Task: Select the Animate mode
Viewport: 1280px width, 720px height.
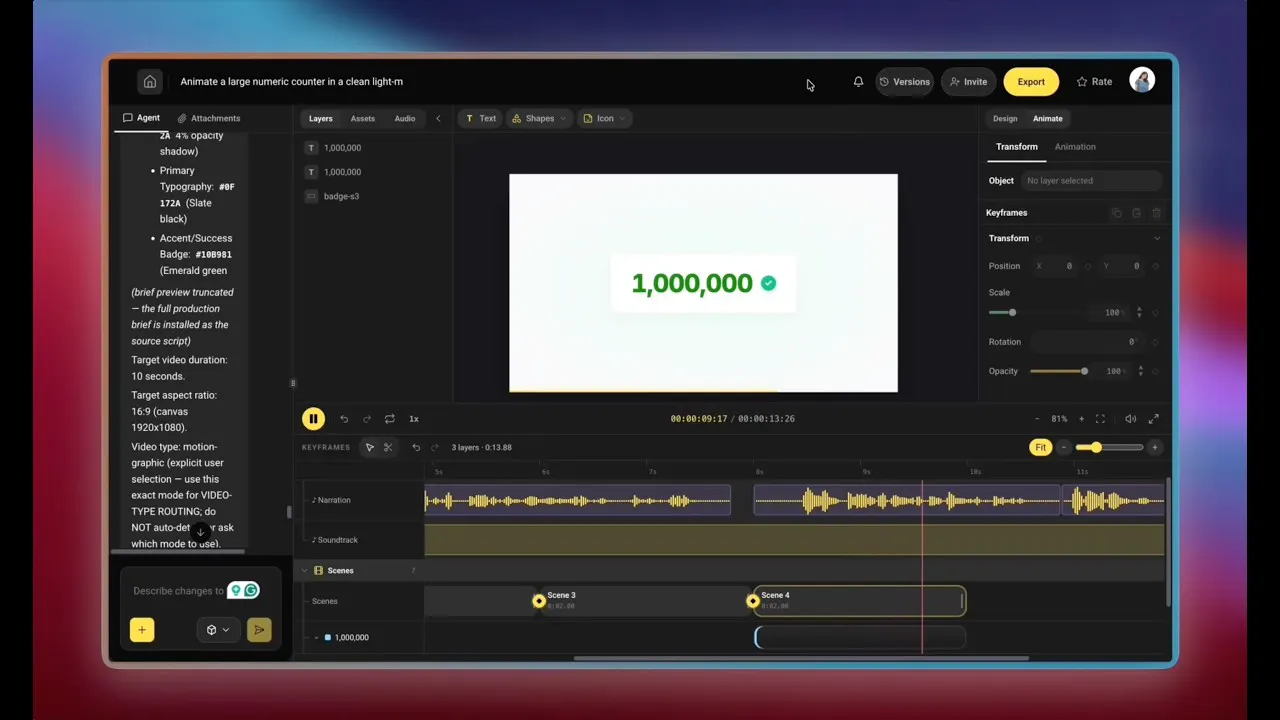Action: coord(1048,118)
